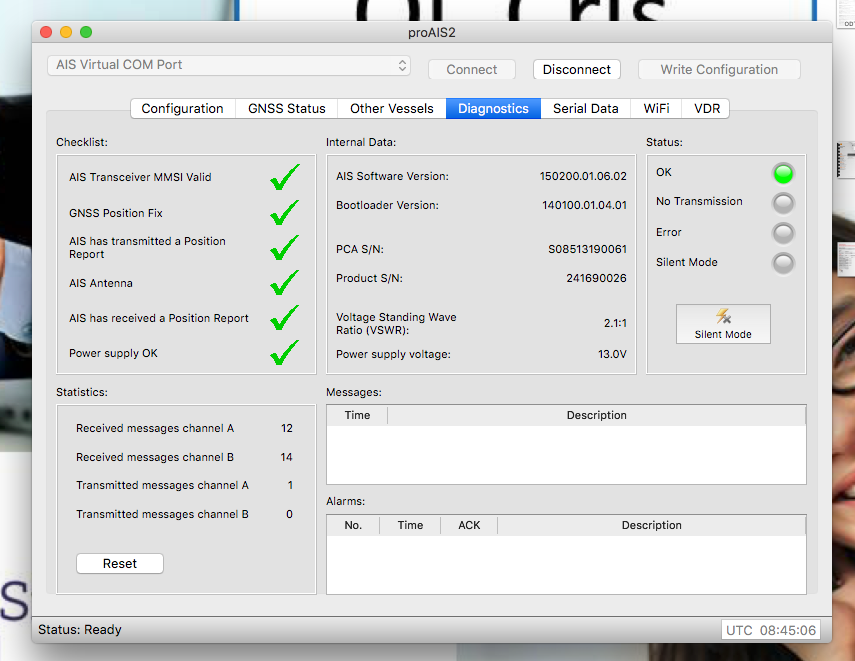The image size is (855, 661).
Task: Click product serial number 241690026
Action: (x=596, y=278)
